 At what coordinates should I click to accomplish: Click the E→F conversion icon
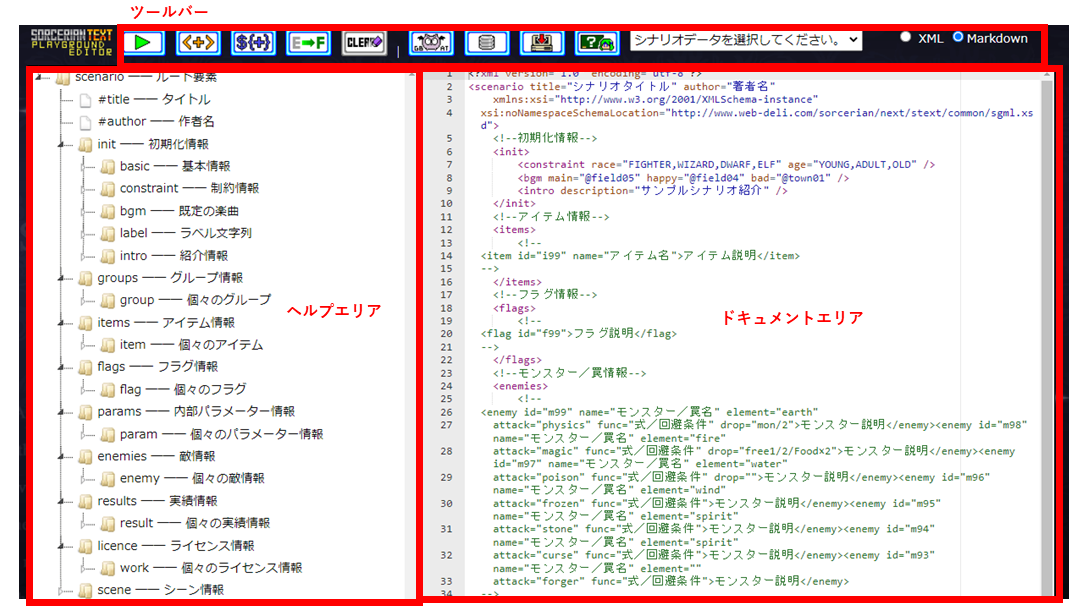point(308,42)
